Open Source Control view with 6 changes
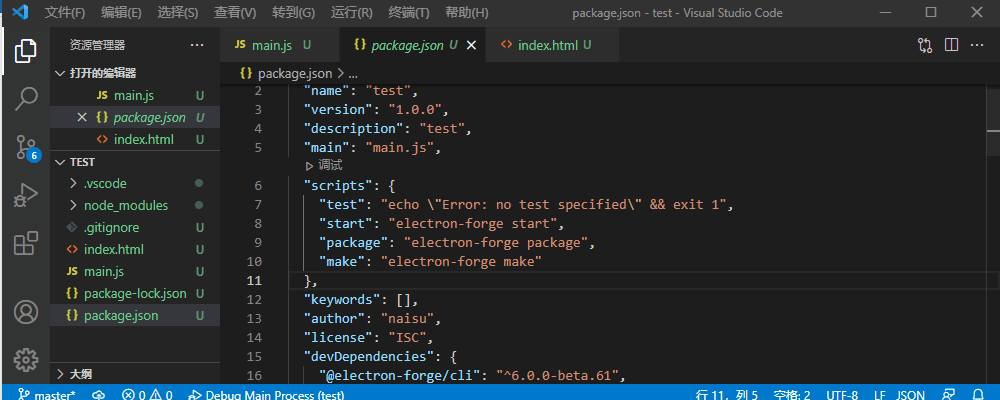The width and height of the screenshot is (1000, 400). coord(26,147)
